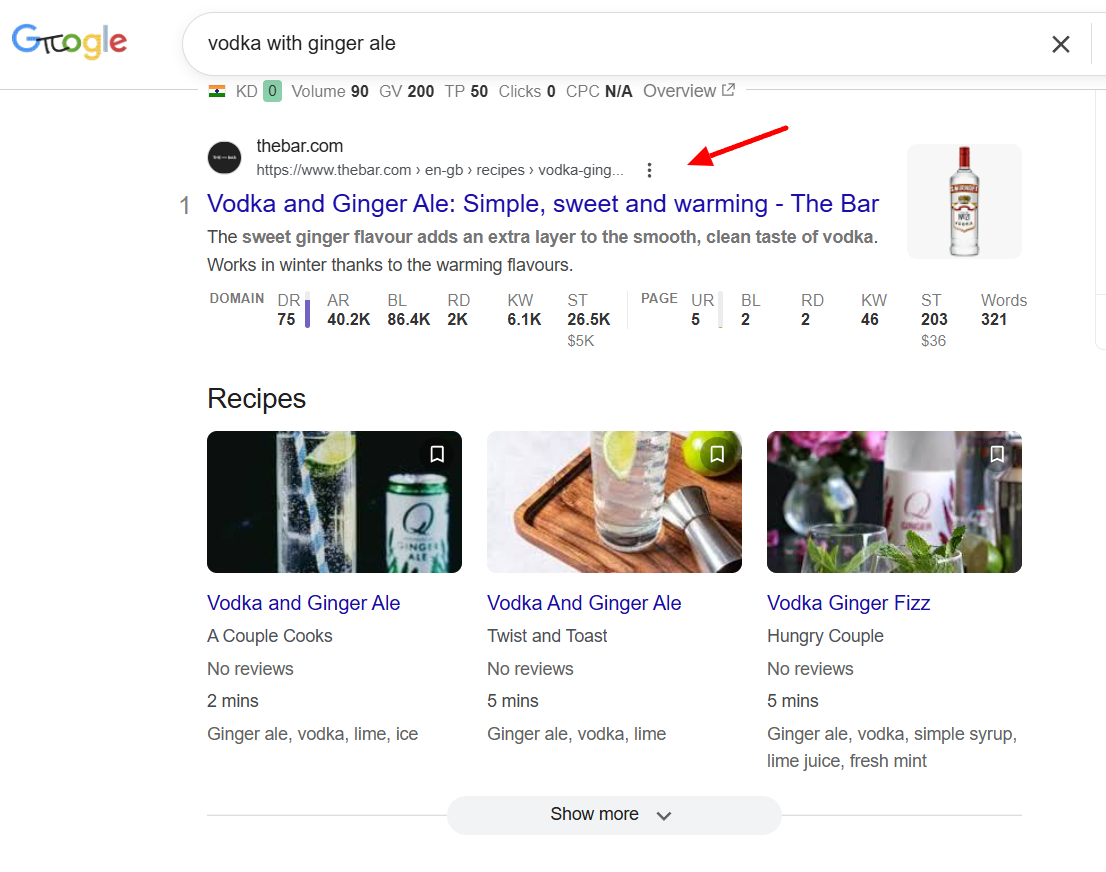Open Overview via the external-link icon

click(x=729, y=90)
